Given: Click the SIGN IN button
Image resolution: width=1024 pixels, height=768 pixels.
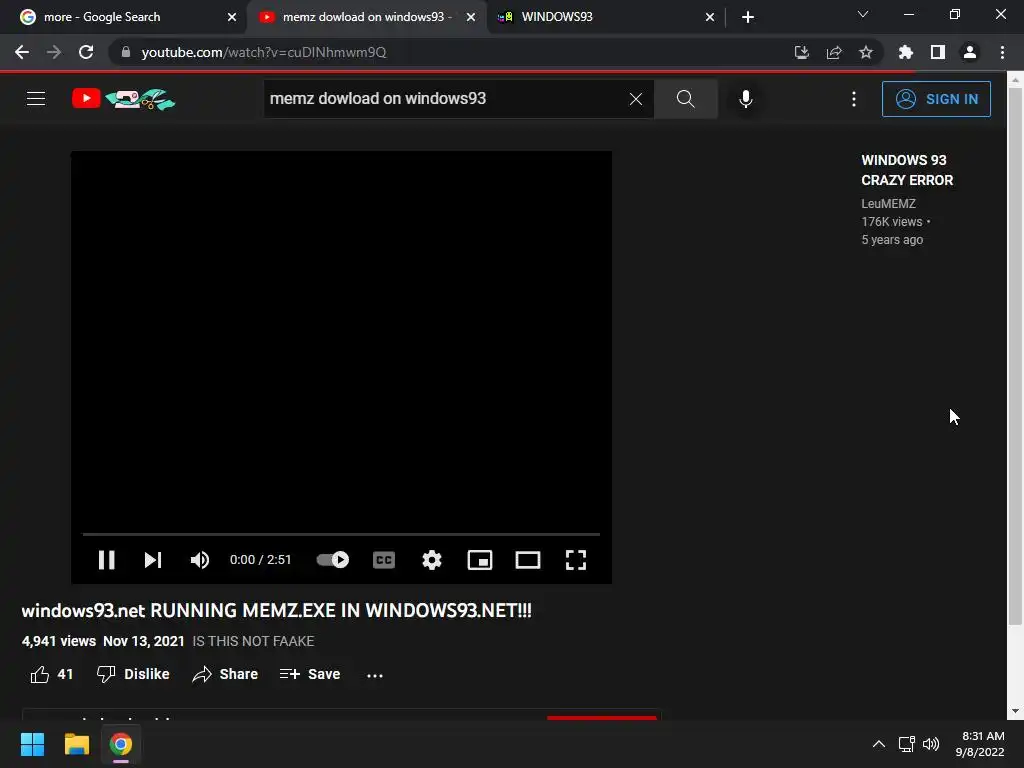Looking at the screenshot, I should 936,99.
